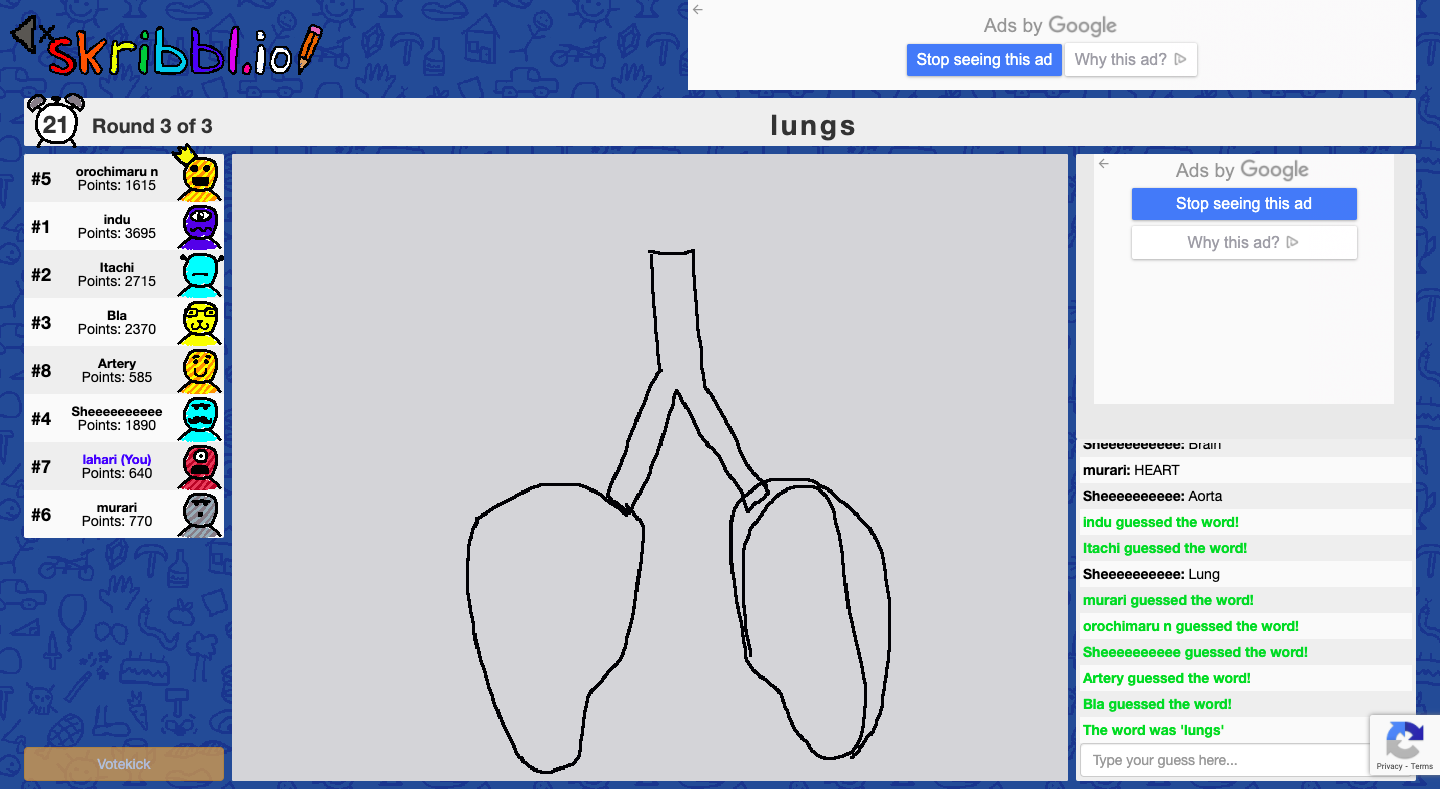Click the guess input field
Screen dimensions: 1440x789
1222,760
